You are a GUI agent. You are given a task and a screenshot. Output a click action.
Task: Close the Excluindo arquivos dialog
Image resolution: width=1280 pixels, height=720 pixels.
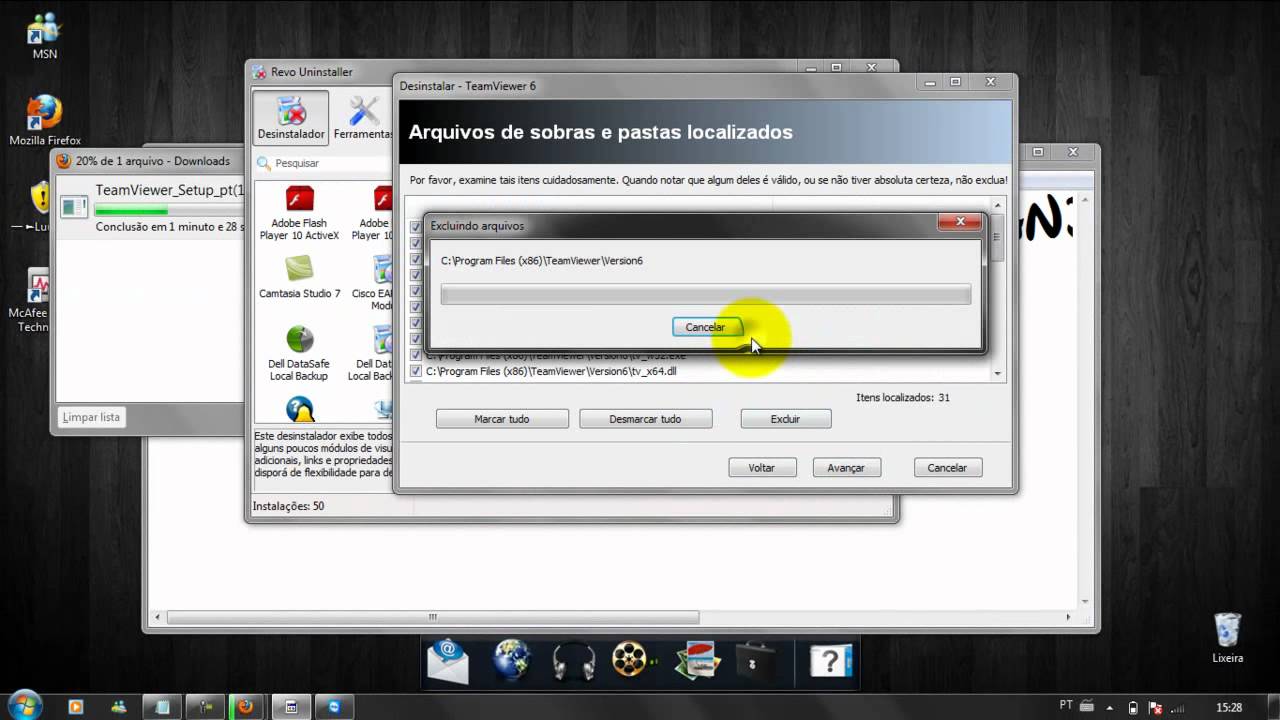tap(960, 222)
